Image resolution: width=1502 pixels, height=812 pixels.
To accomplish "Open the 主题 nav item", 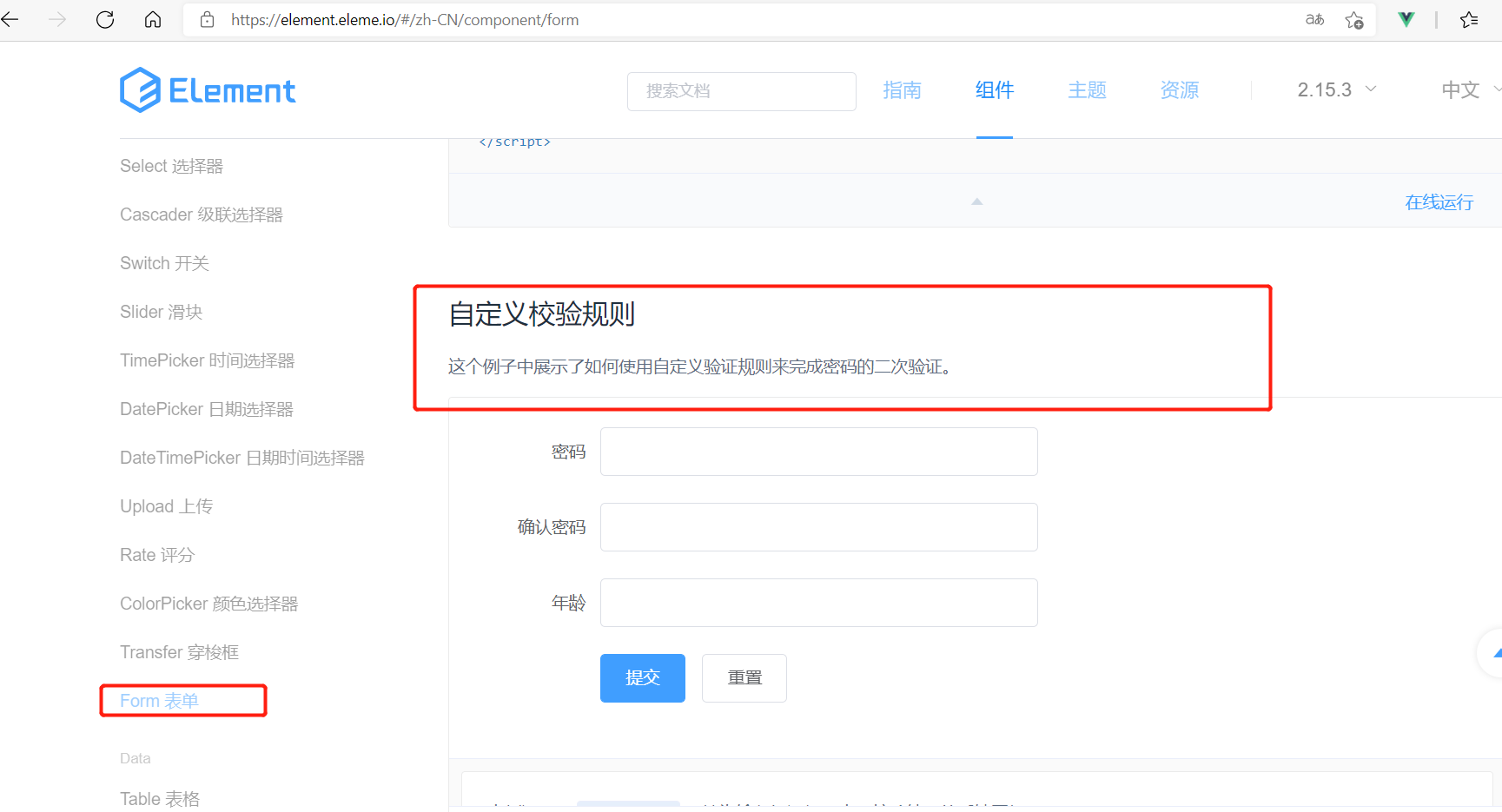I will (1087, 90).
